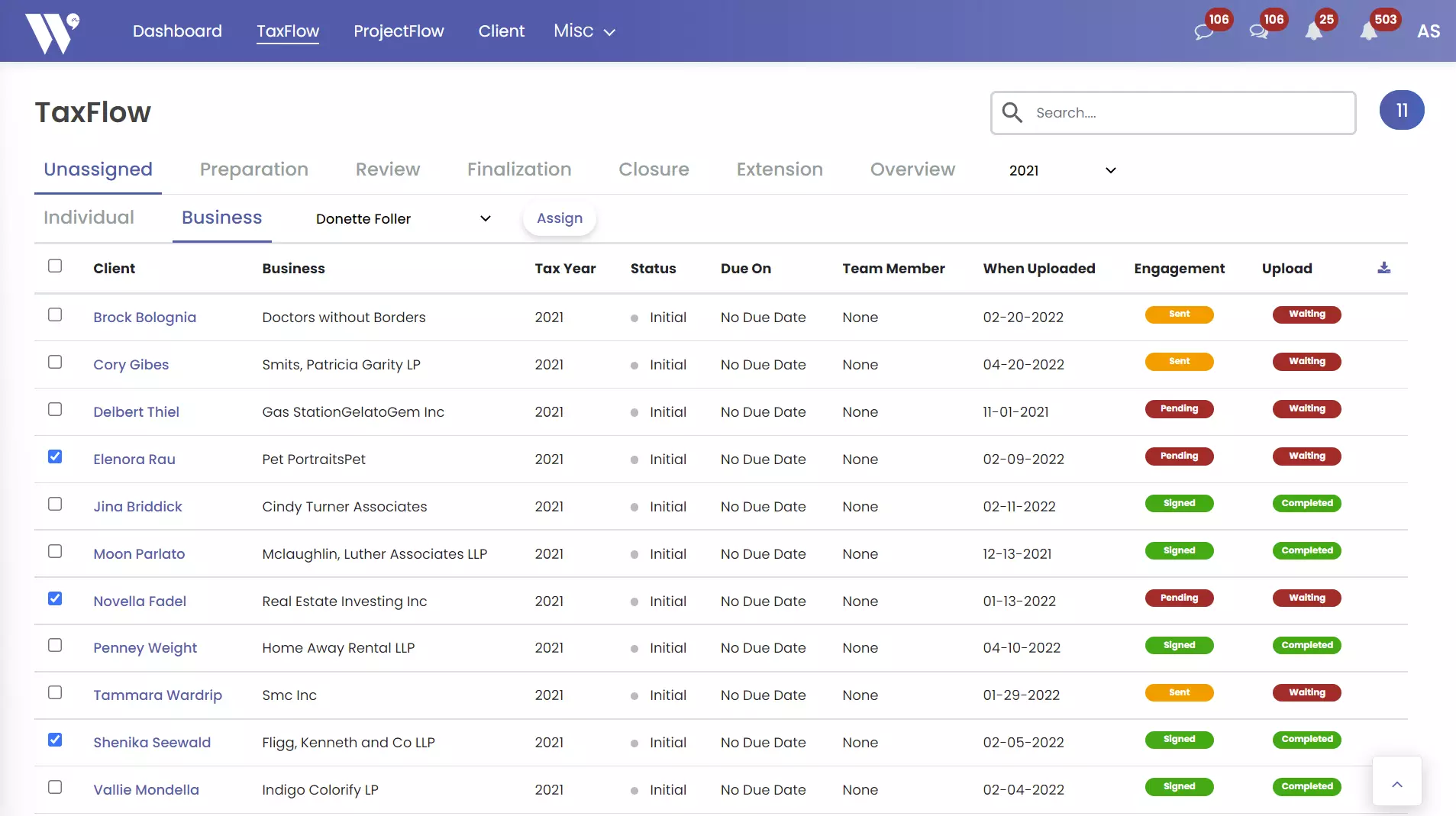
Task: Open the notifications bell showing 503
Action: coord(1369,31)
